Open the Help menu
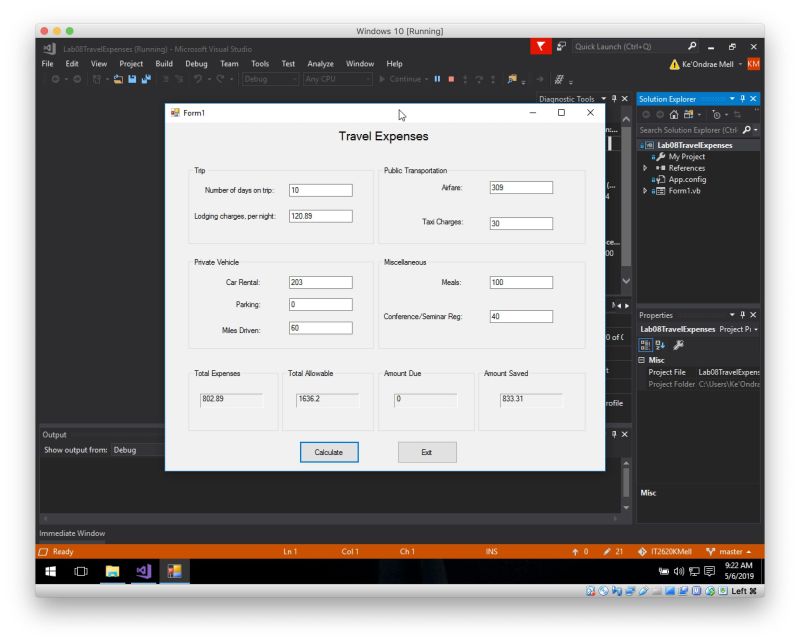This screenshot has width=800, height=644. (394, 64)
